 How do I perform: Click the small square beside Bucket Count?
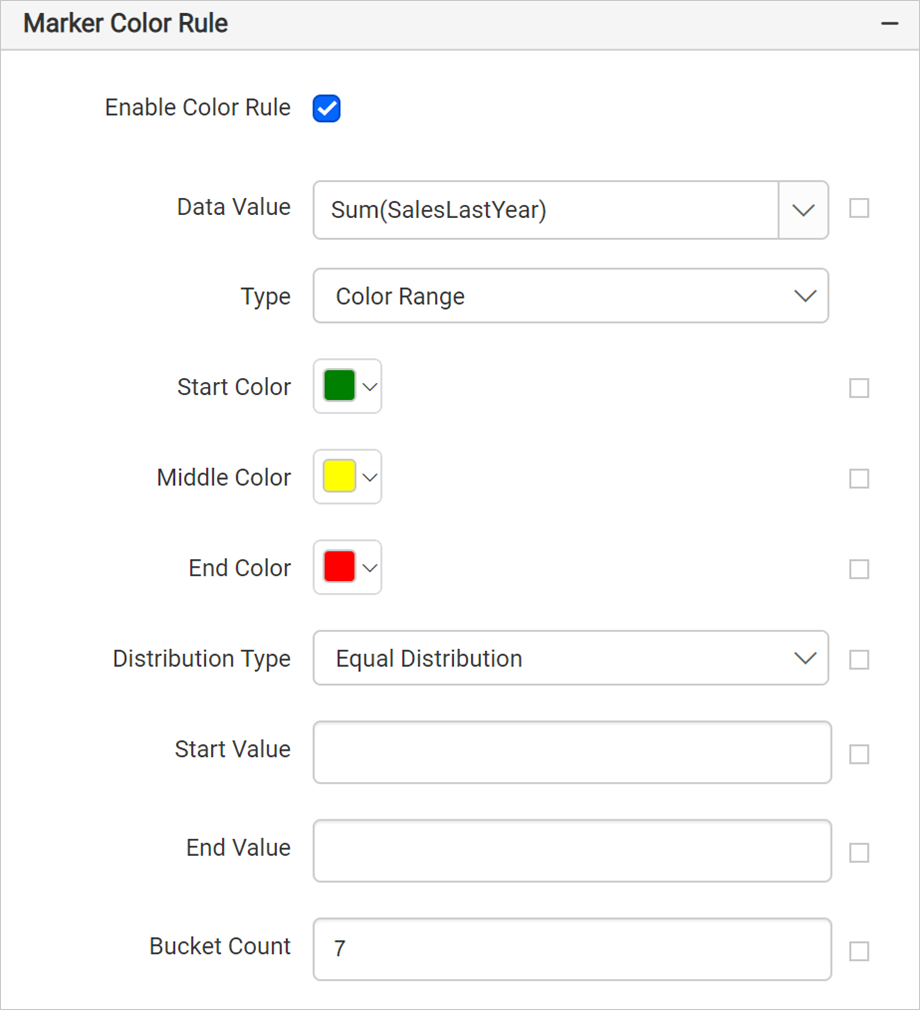[x=859, y=951]
